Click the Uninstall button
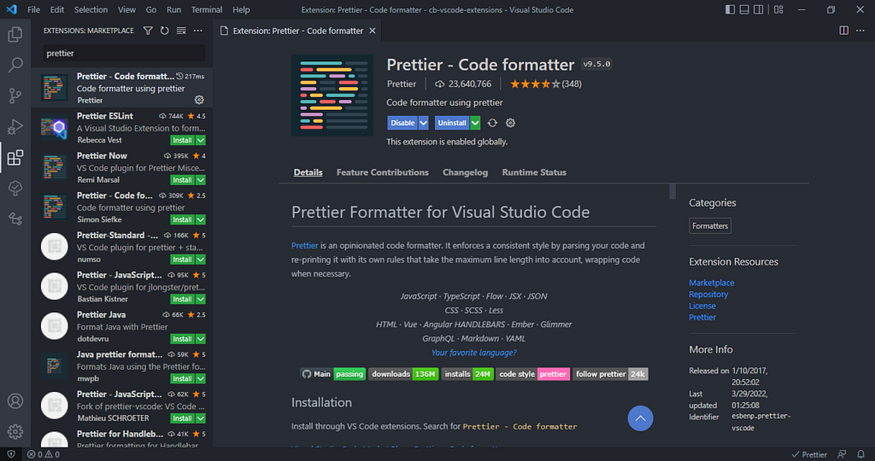This screenshot has height=461, width=875. tap(452, 123)
